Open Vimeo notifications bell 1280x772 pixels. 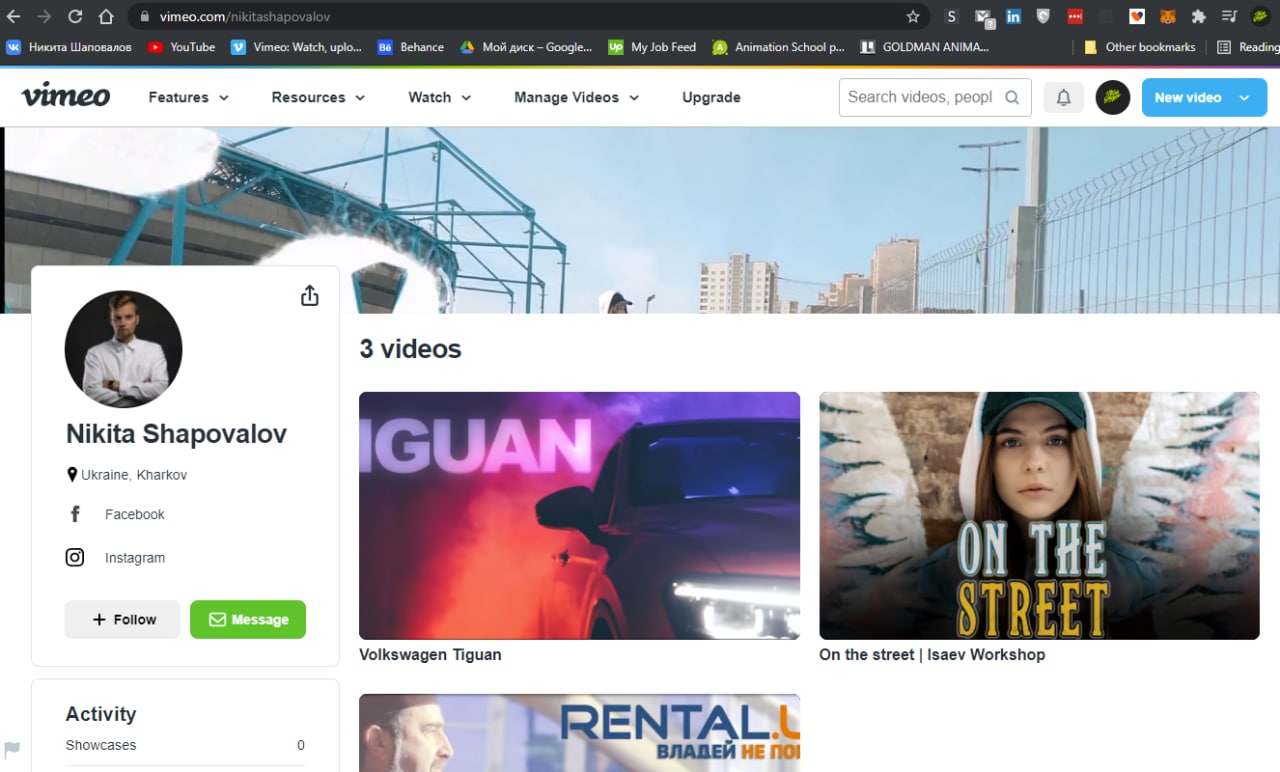[x=1064, y=97]
